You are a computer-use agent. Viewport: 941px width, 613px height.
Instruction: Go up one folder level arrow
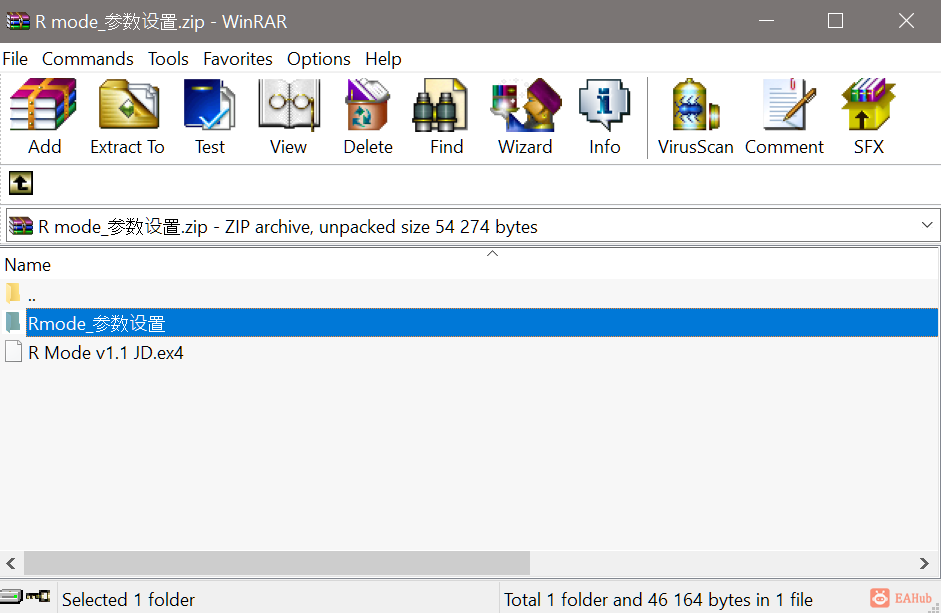[x=21, y=183]
